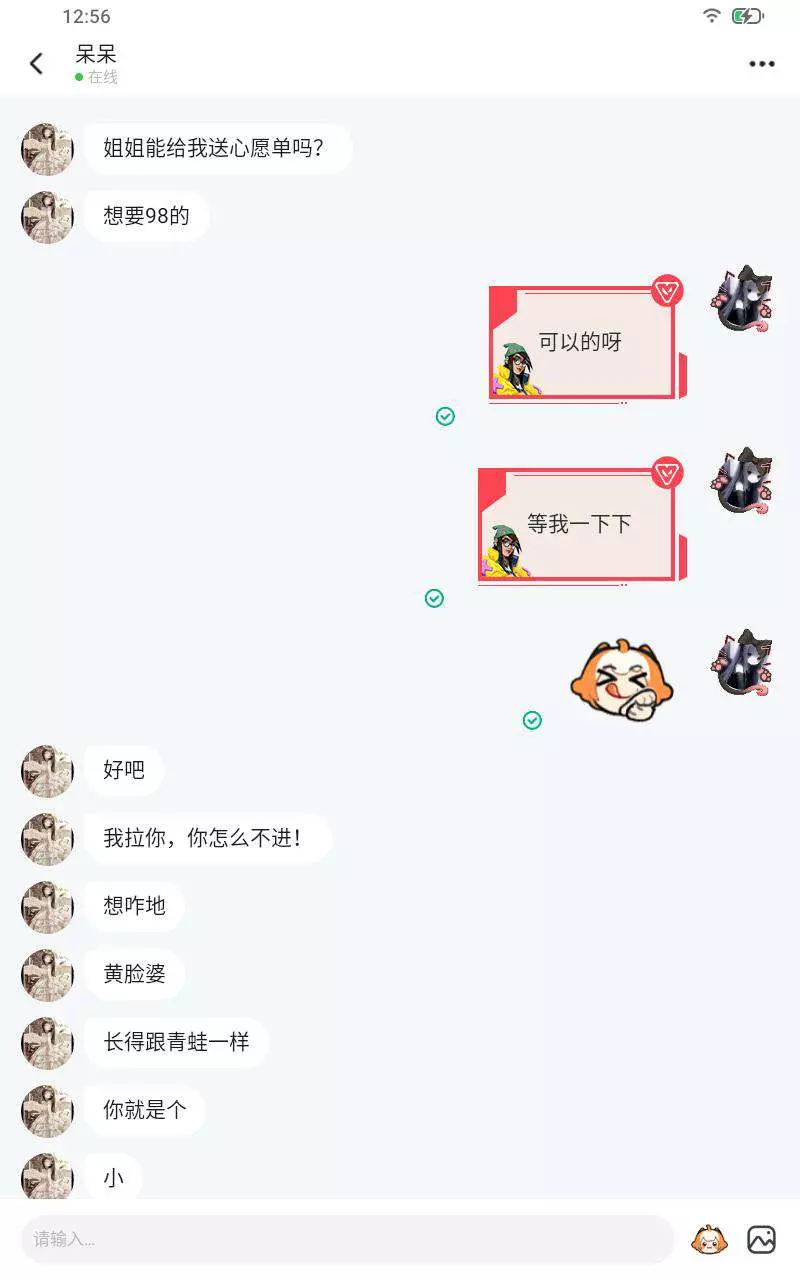Open the emoji sticker picker icon

coord(710,1240)
